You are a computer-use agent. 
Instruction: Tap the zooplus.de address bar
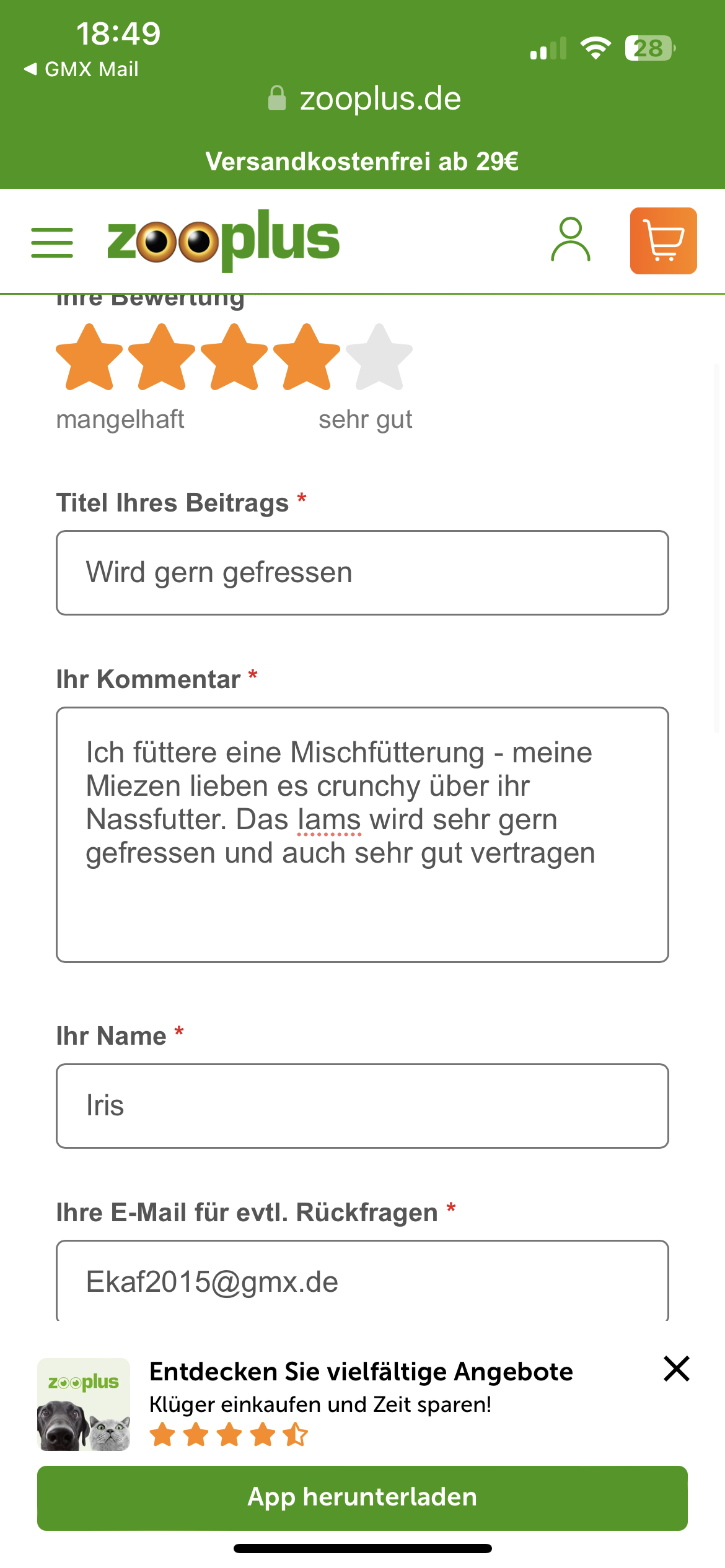[364, 98]
